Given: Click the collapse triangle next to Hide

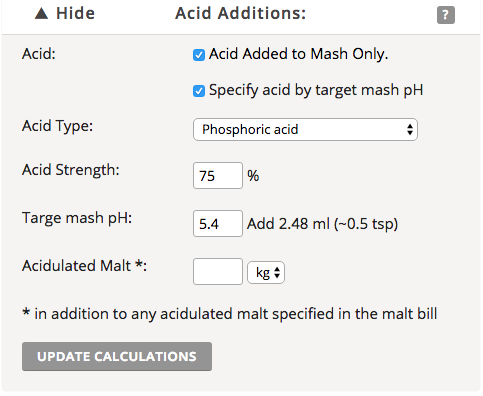Looking at the screenshot, I should (42, 14).
